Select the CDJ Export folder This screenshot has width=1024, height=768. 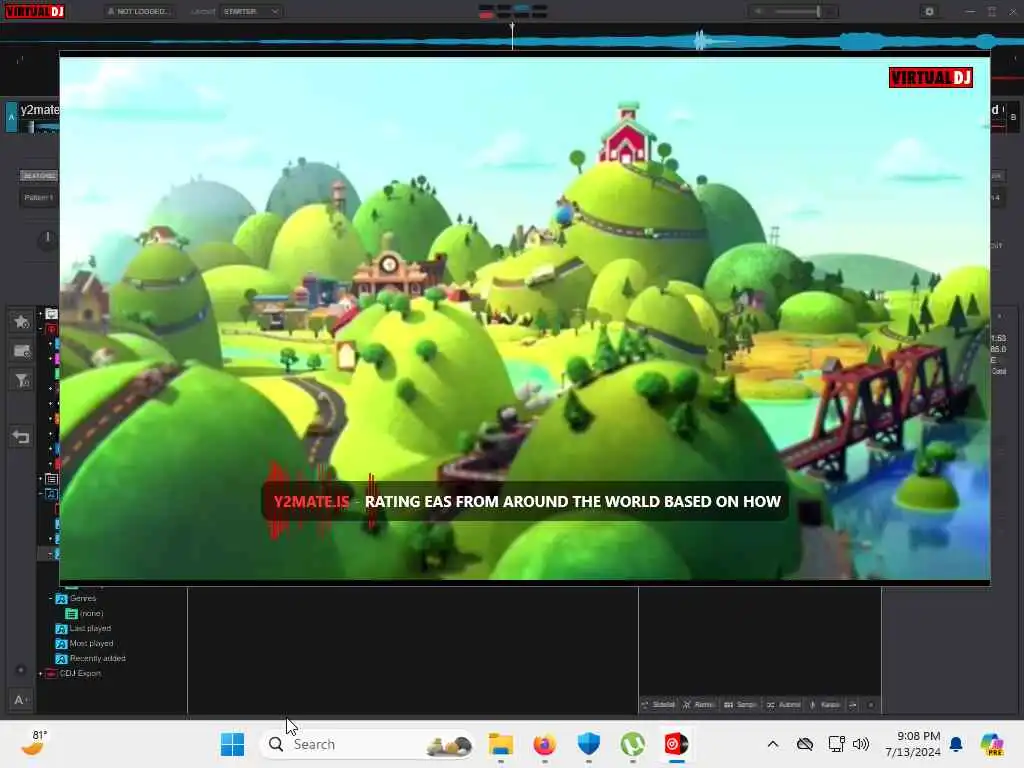tap(80, 673)
